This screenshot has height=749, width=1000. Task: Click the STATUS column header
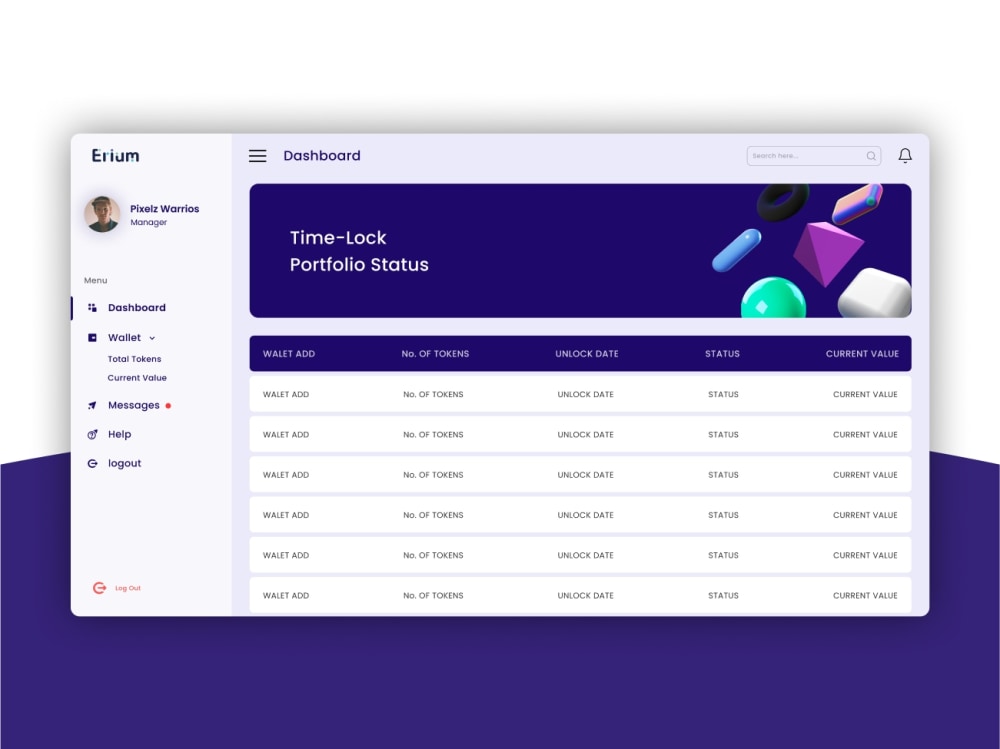point(722,353)
